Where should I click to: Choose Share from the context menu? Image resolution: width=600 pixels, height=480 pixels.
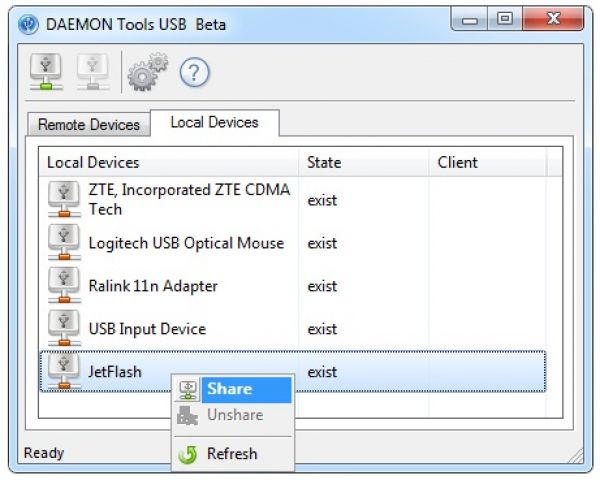[x=229, y=389]
